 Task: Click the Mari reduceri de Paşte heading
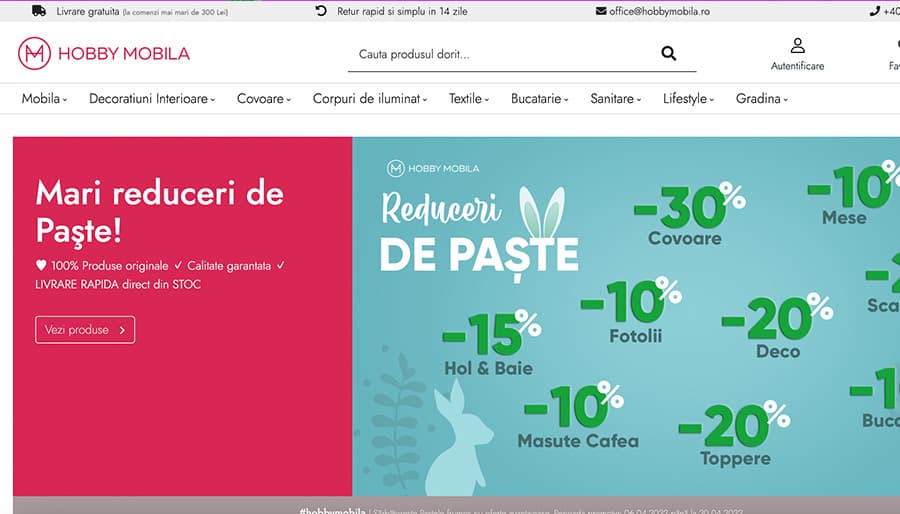pyautogui.click(x=160, y=211)
